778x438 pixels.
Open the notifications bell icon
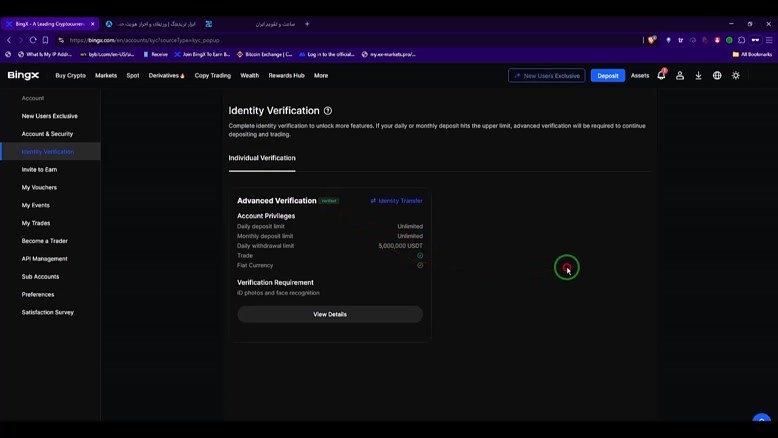coord(661,76)
